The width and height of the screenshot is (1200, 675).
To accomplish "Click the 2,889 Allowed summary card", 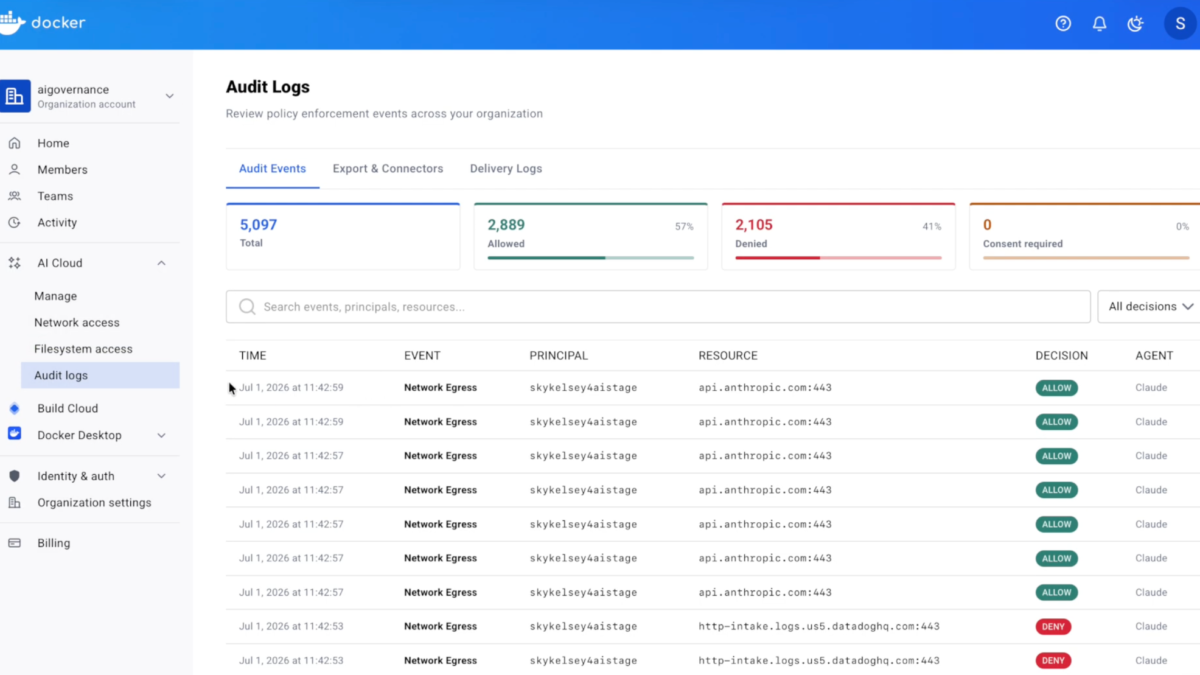I will pyautogui.click(x=591, y=236).
